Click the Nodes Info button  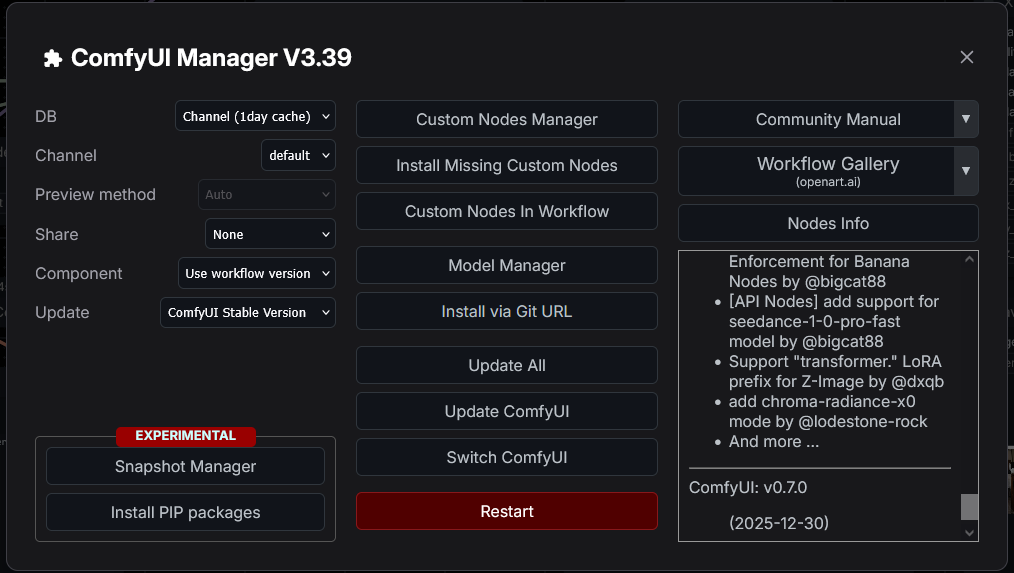coord(828,223)
